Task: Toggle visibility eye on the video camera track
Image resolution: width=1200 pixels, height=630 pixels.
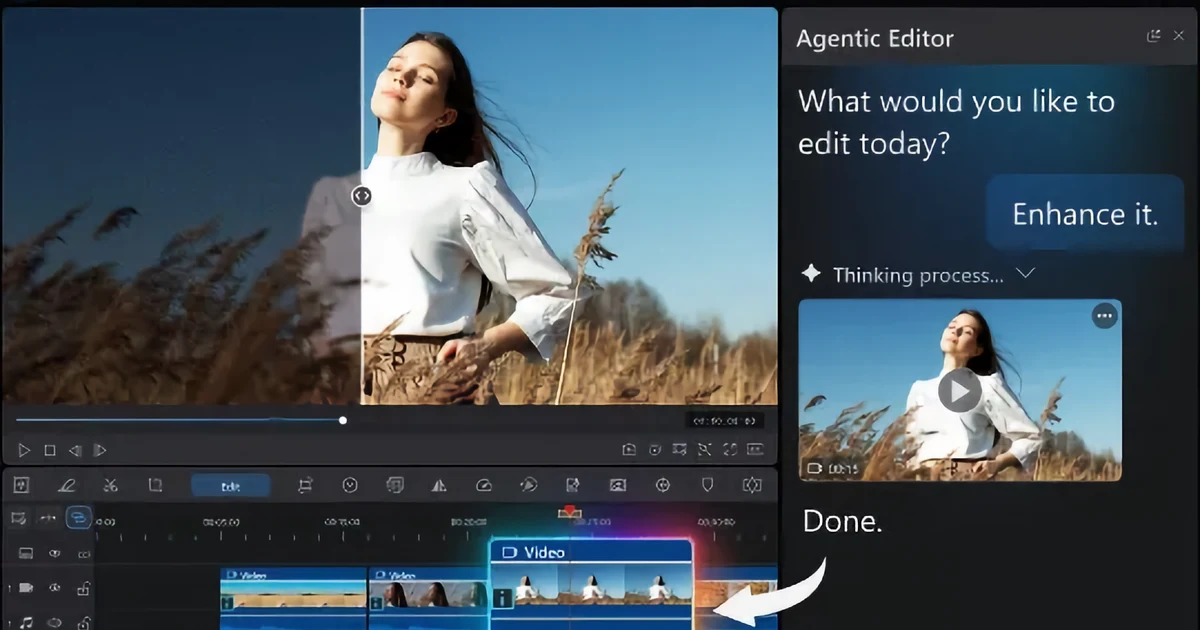Action: 55,588
